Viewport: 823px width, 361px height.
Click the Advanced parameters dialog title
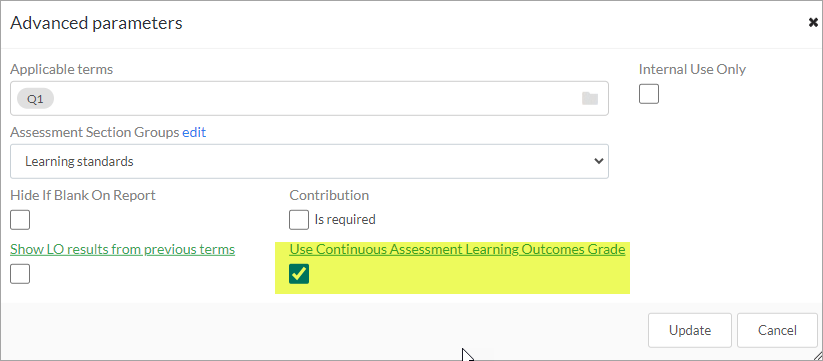pyautogui.click(x=97, y=23)
